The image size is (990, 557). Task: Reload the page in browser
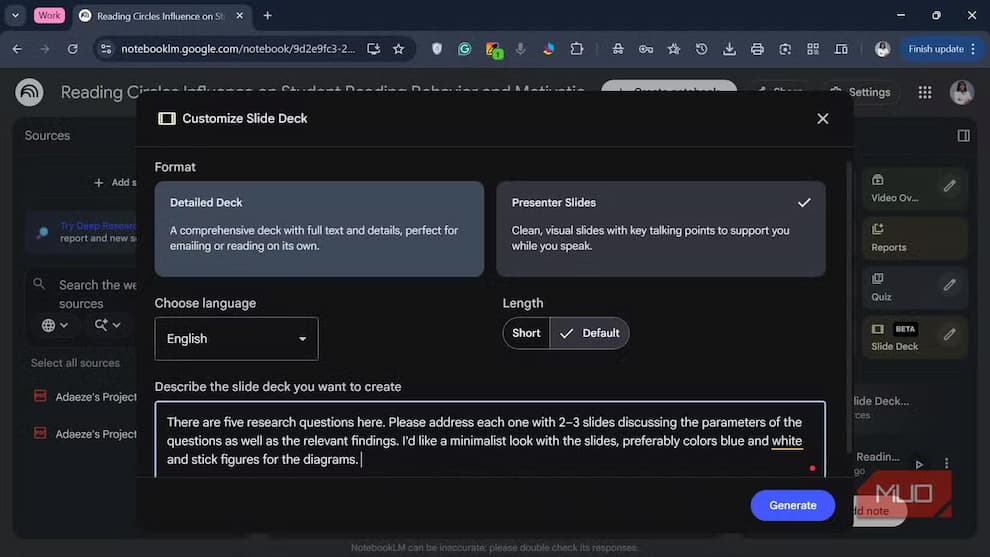(72, 49)
